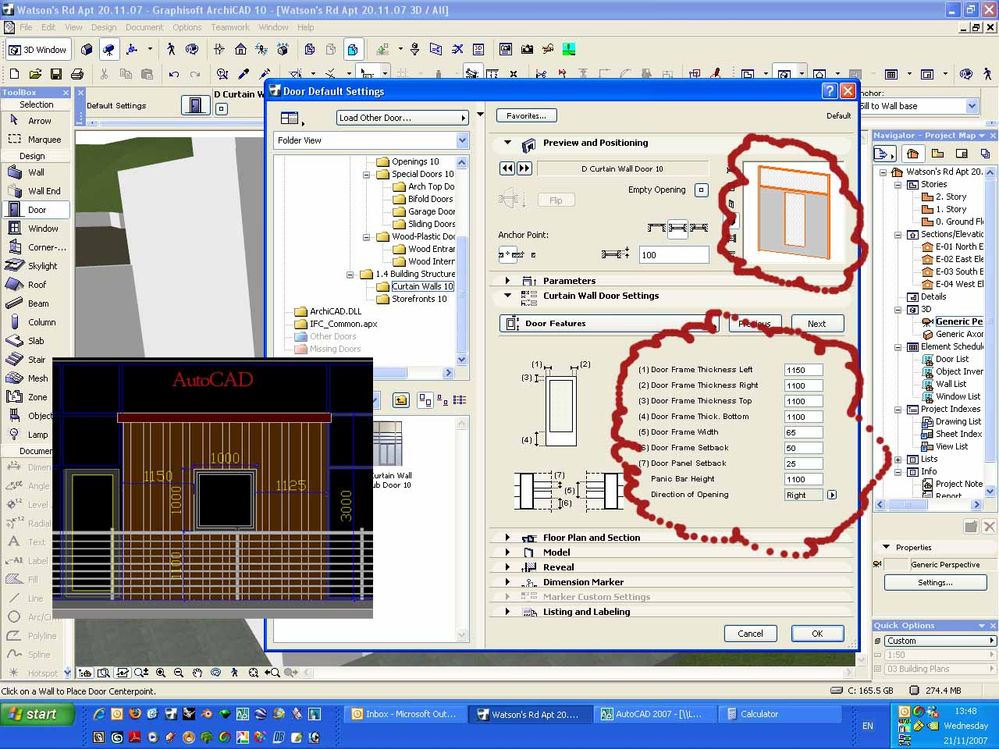Open the Document menu
The width and height of the screenshot is (999, 749).
(x=144, y=27)
